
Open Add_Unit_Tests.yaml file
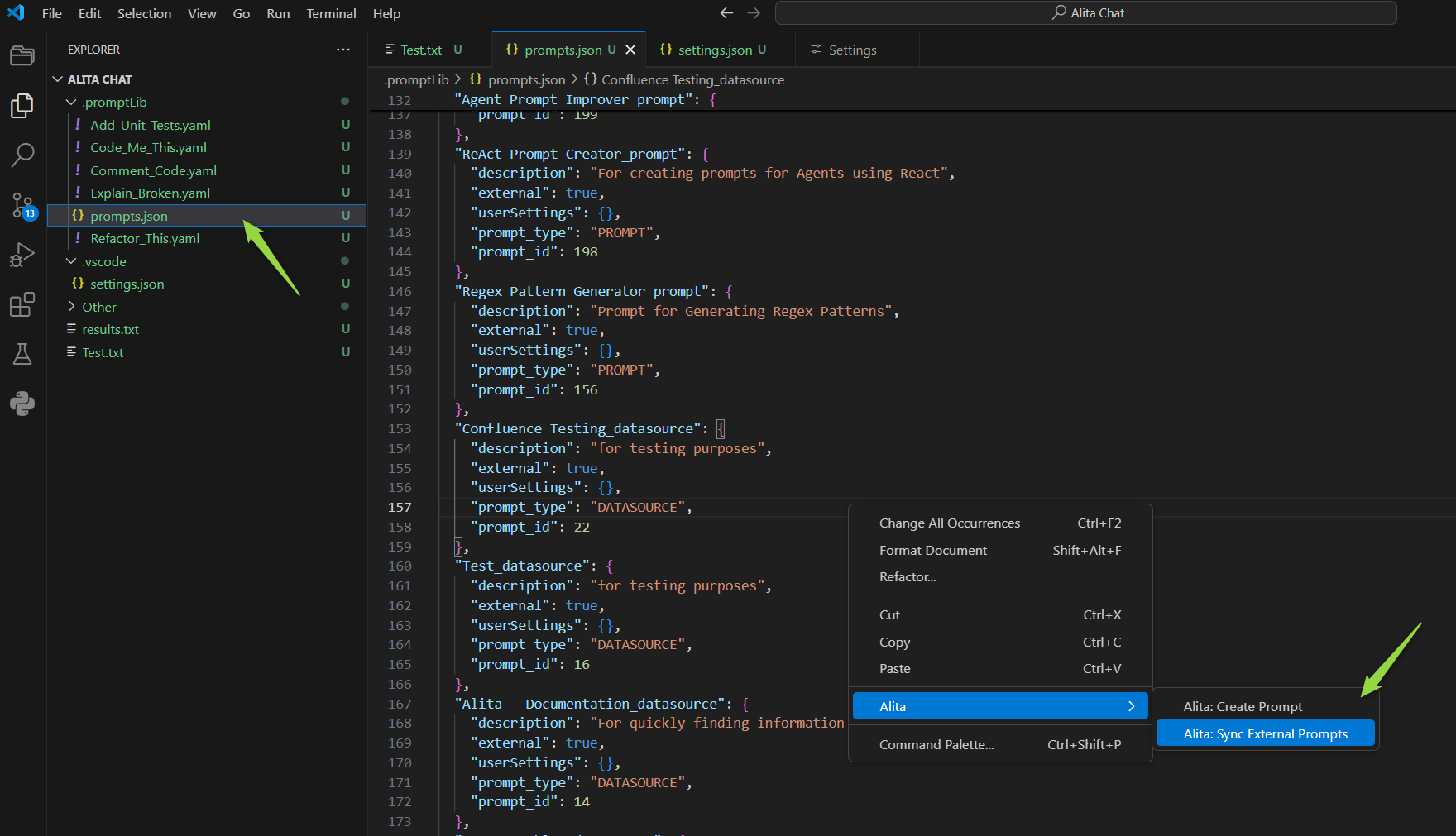click(x=207, y=125)
